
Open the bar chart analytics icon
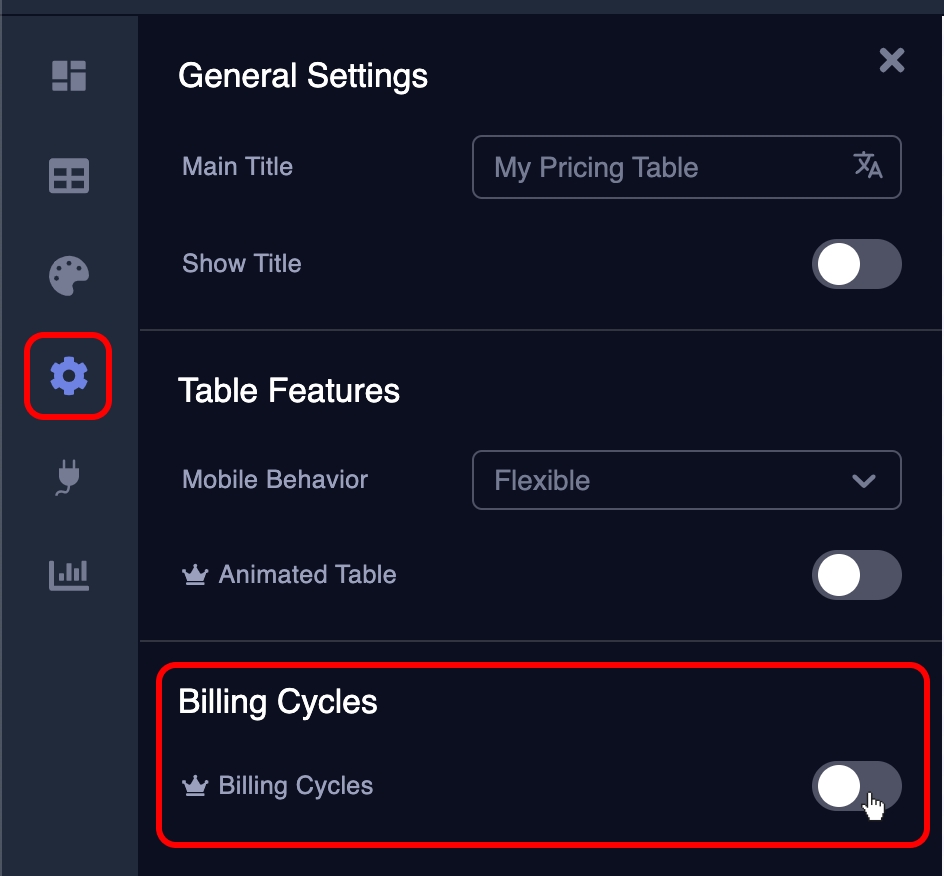(69, 574)
